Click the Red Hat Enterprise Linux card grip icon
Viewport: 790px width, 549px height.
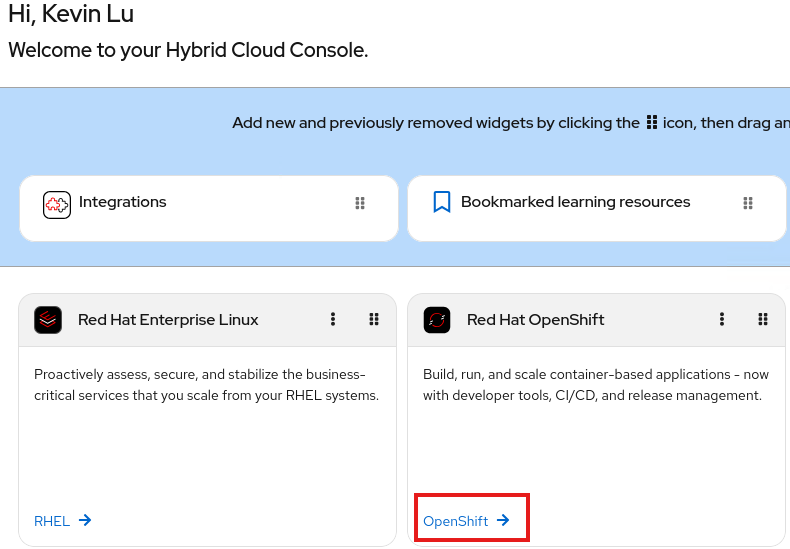(x=374, y=319)
